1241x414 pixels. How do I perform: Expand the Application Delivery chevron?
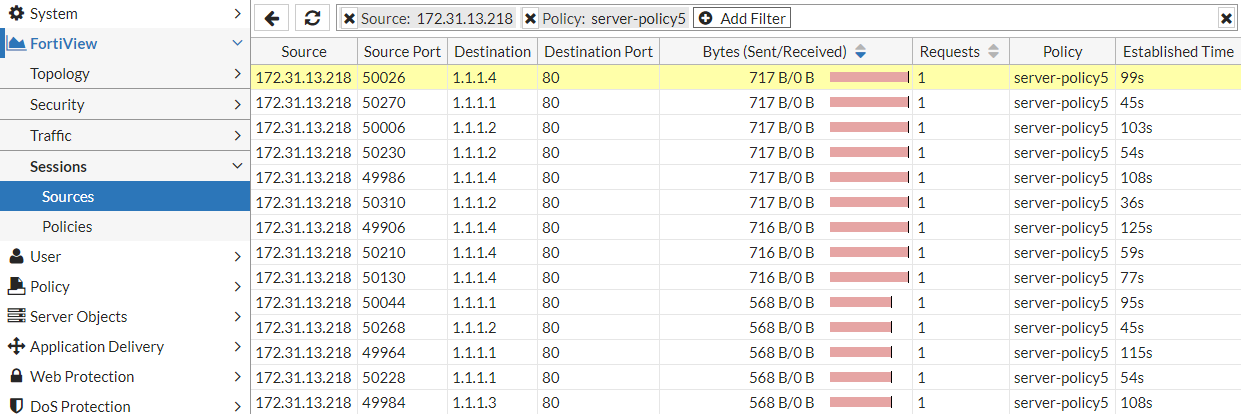[x=237, y=346]
